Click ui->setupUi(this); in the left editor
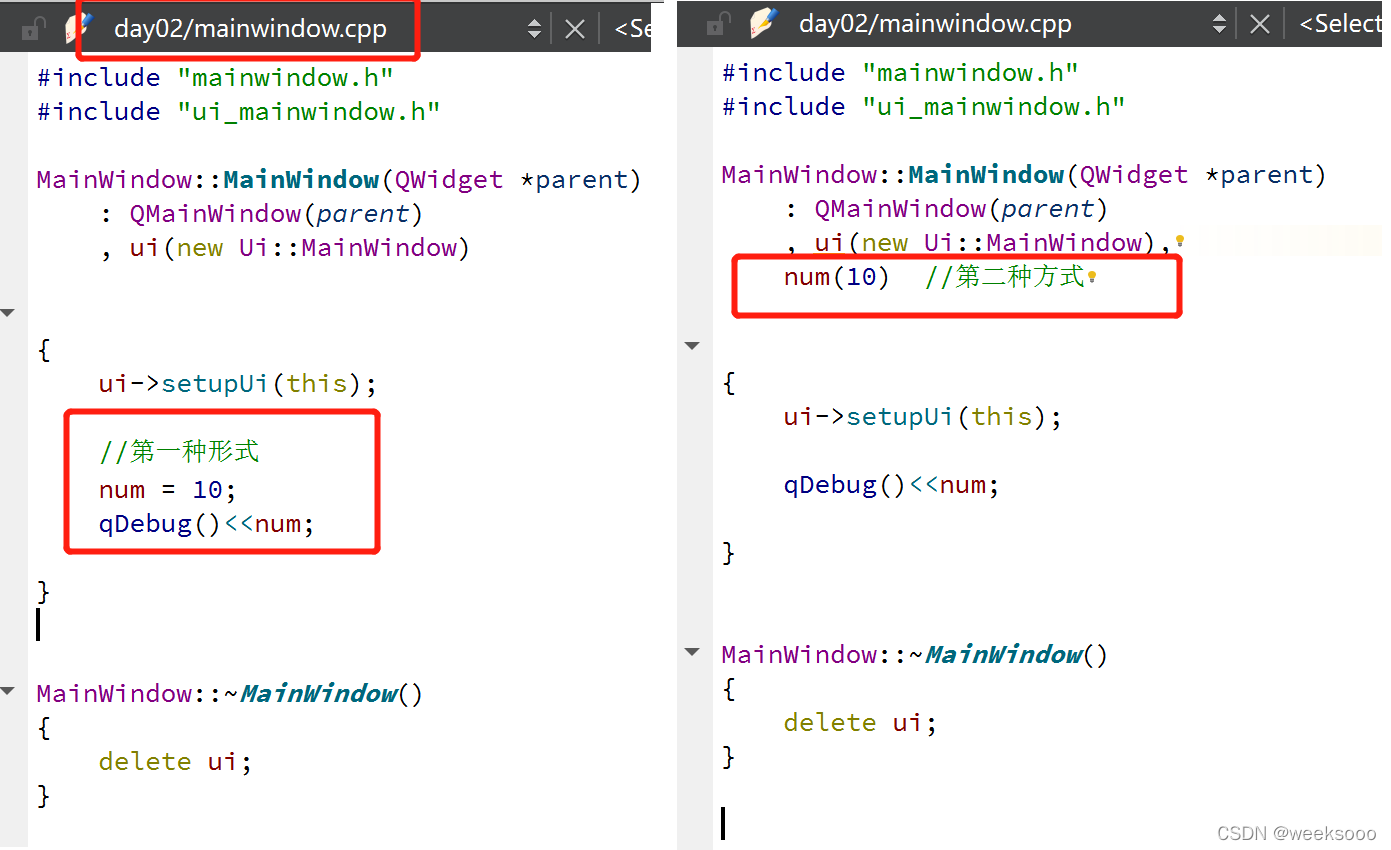 [238, 384]
